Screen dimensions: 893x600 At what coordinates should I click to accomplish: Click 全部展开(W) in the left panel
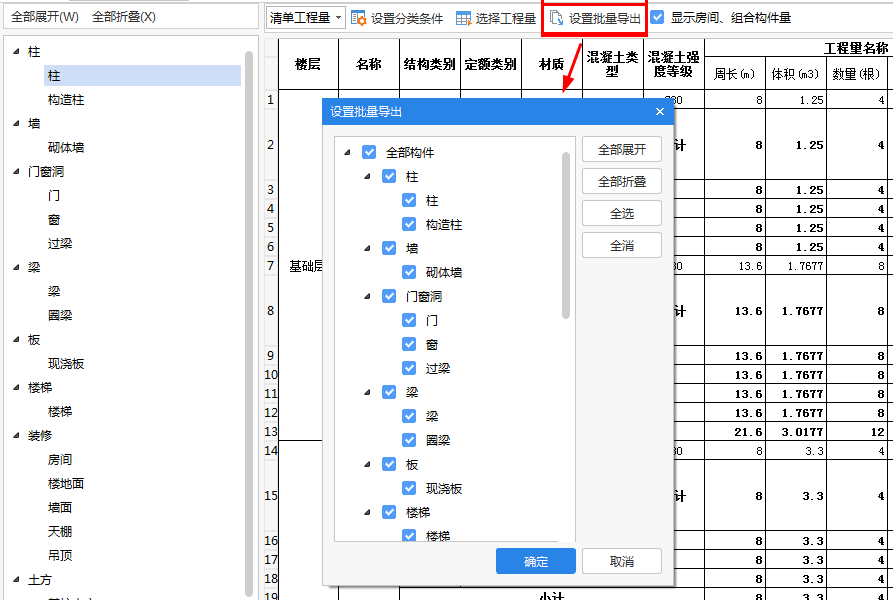[45, 17]
